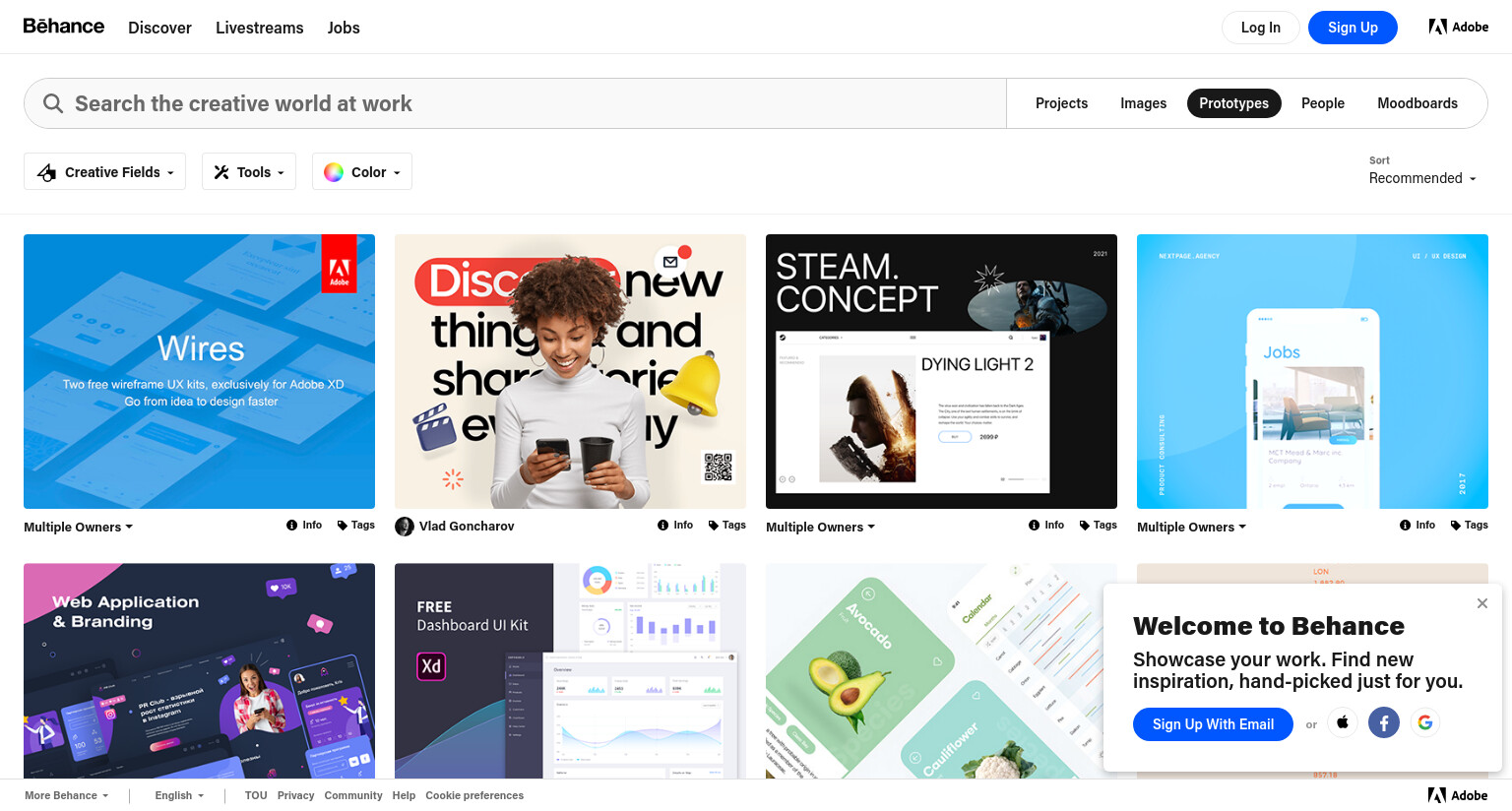Image resolution: width=1512 pixels, height=811 pixels.
Task: Close the Welcome to Behance popup
Action: [1482, 603]
